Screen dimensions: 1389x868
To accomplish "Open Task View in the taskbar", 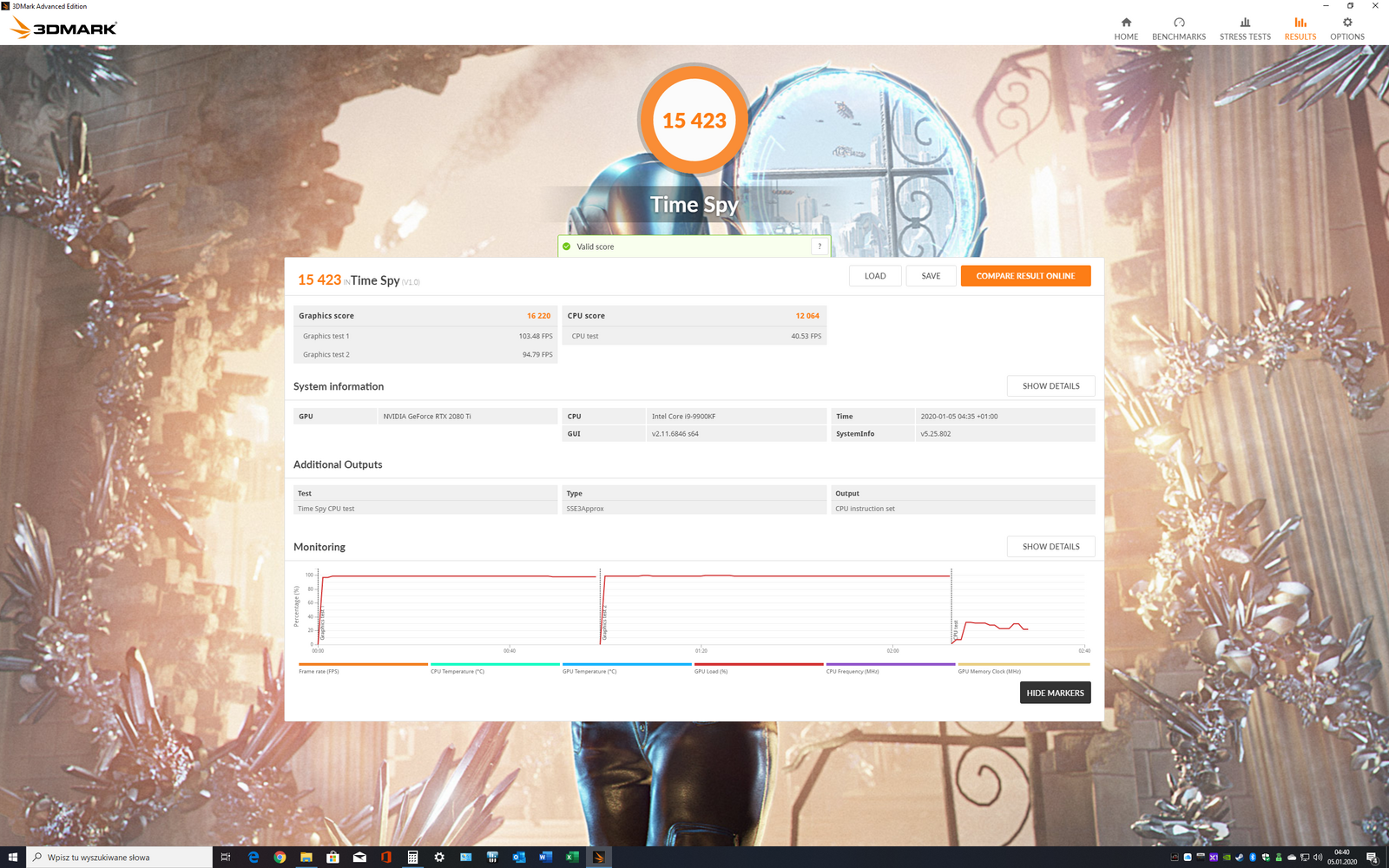I will pos(226,857).
